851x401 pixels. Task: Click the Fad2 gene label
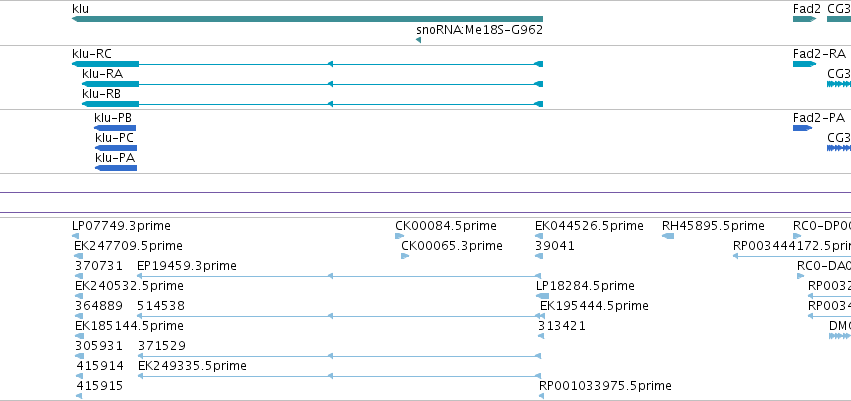807,9
